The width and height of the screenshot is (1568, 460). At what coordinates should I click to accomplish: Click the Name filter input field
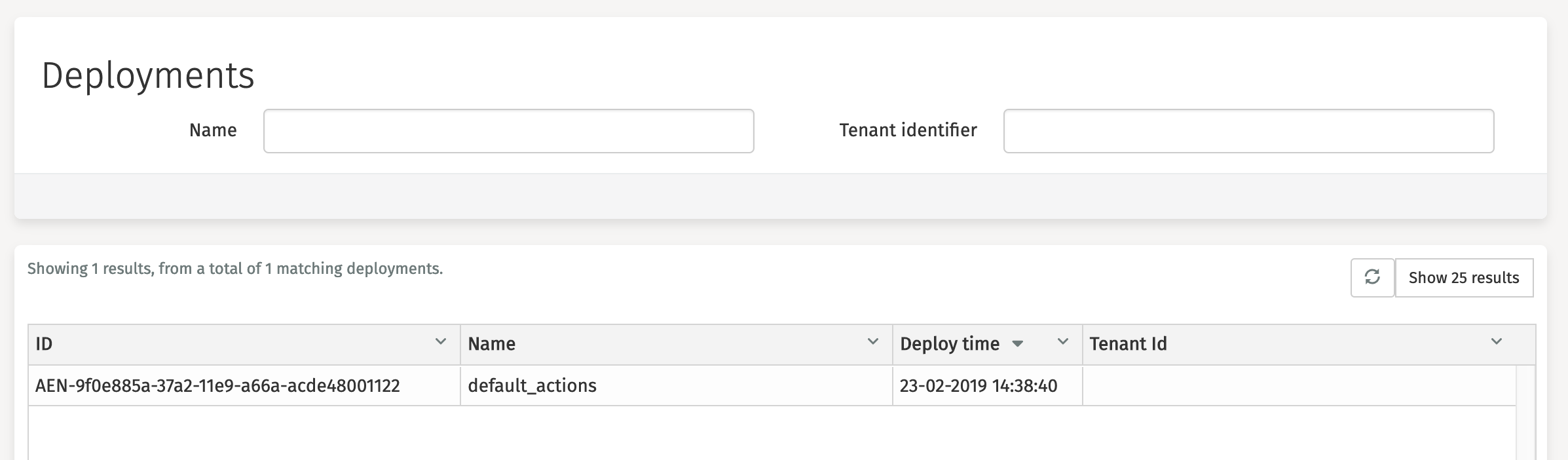[x=508, y=130]
